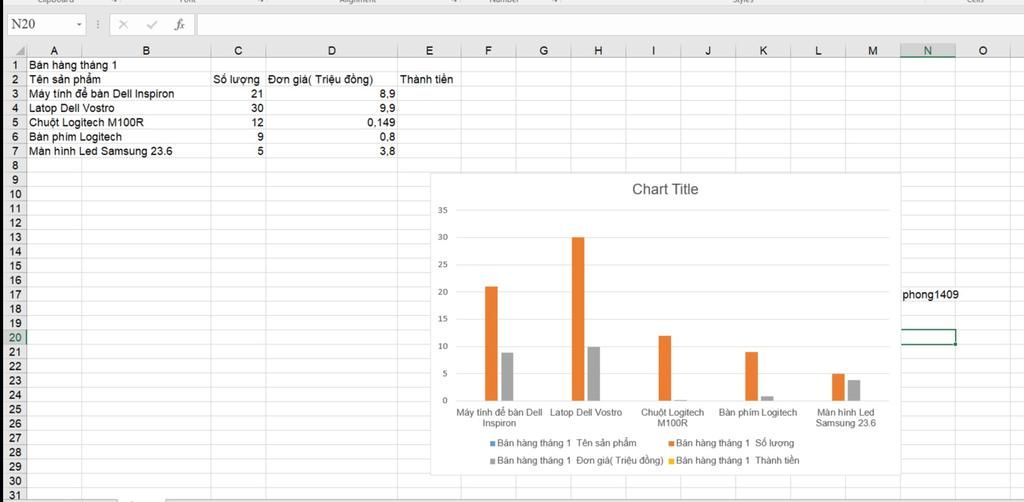Click axis label 'Chuột Logitech M100R' in chart

pyautogui.click(x=673, y=418)
